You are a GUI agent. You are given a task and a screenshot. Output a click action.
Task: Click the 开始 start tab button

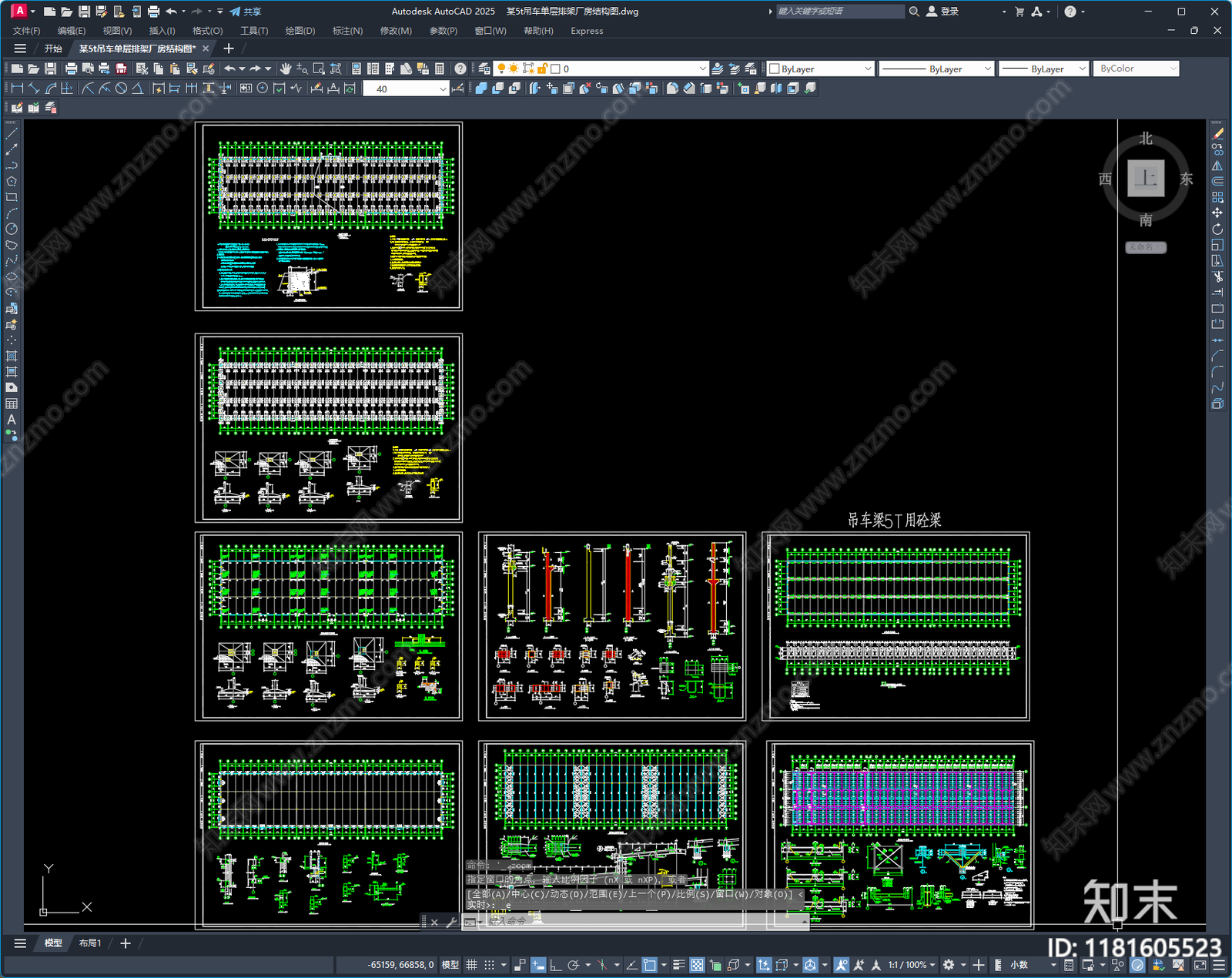coord(53,49)
